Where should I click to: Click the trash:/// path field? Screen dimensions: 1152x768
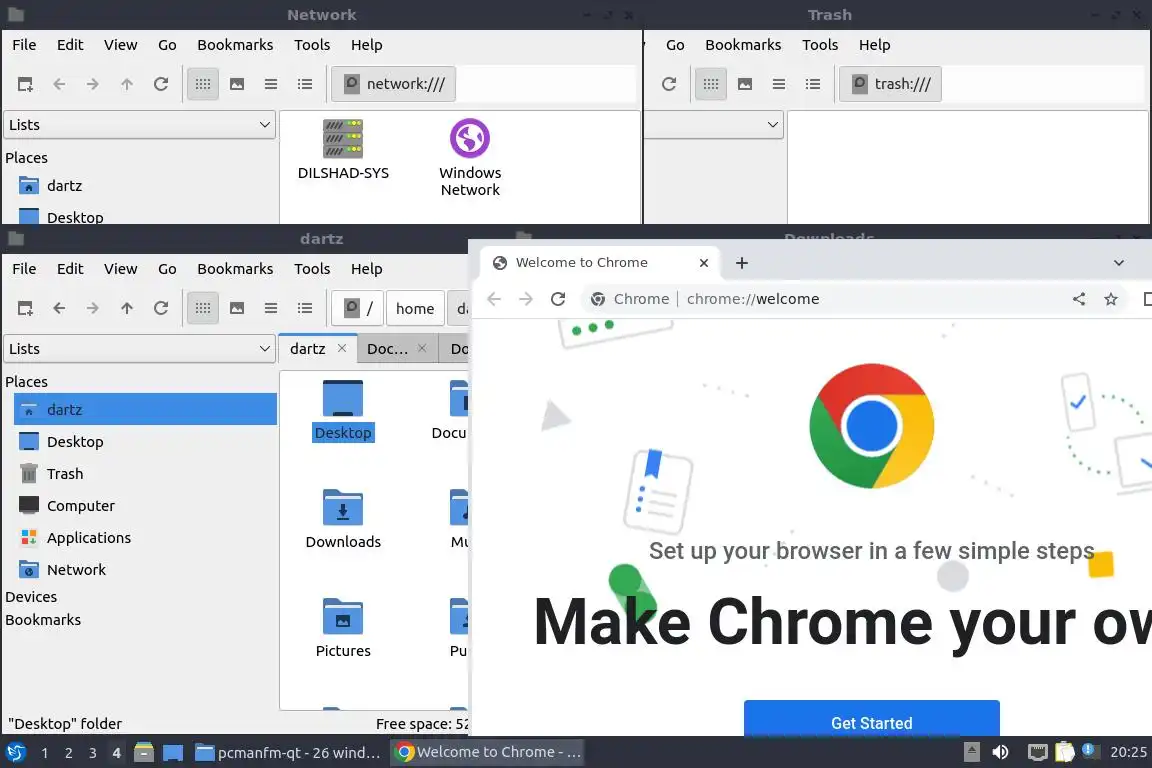[x=890, y=84]
